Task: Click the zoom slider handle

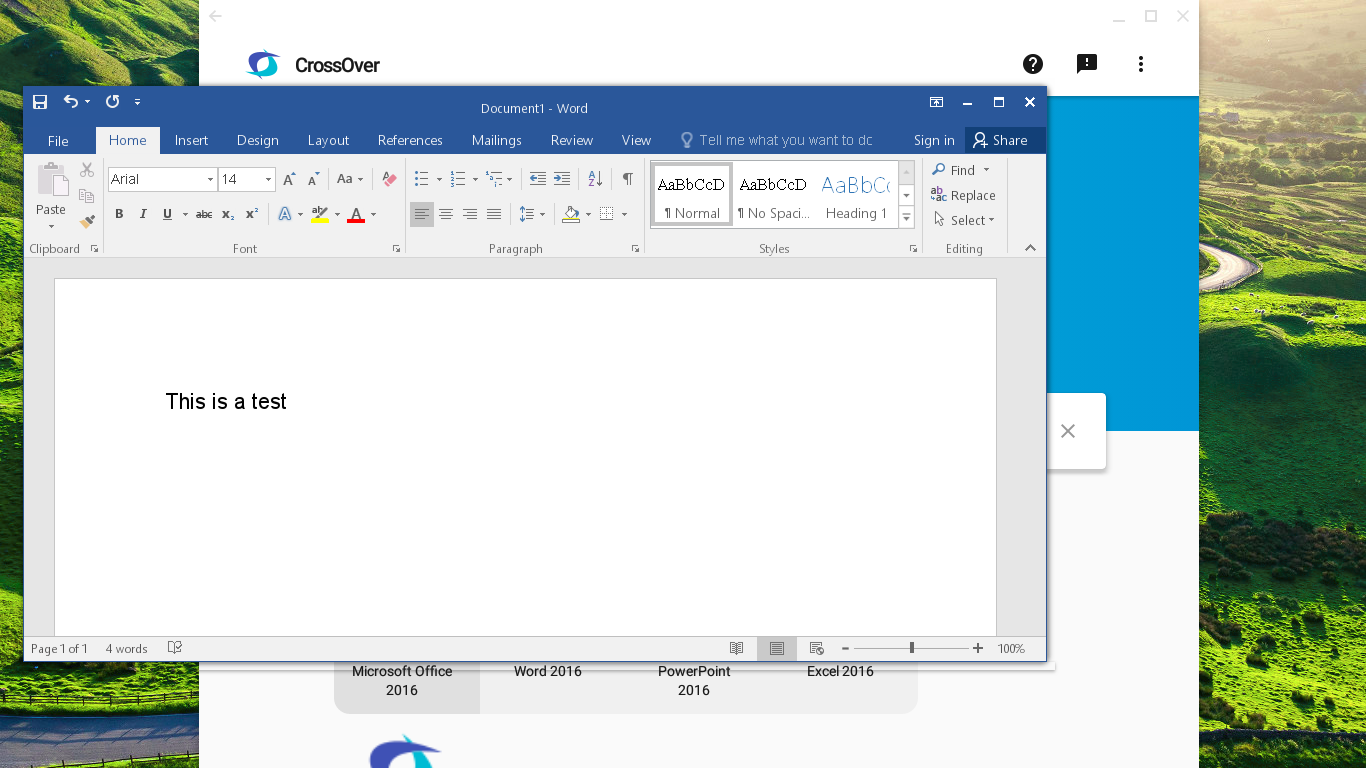Action: click(912, 648)
